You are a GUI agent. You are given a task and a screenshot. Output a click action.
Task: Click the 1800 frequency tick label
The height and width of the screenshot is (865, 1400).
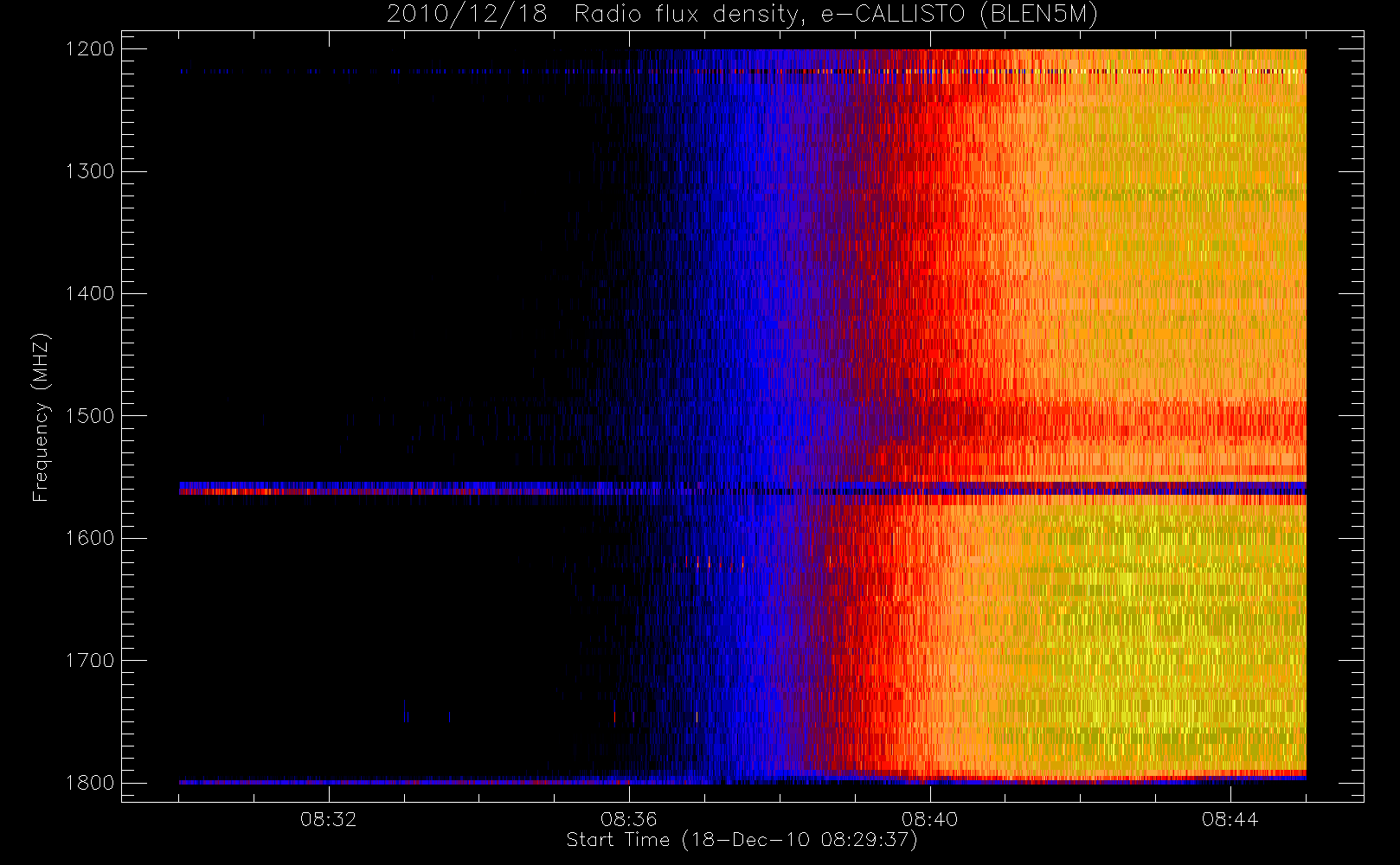click(90, 783)
